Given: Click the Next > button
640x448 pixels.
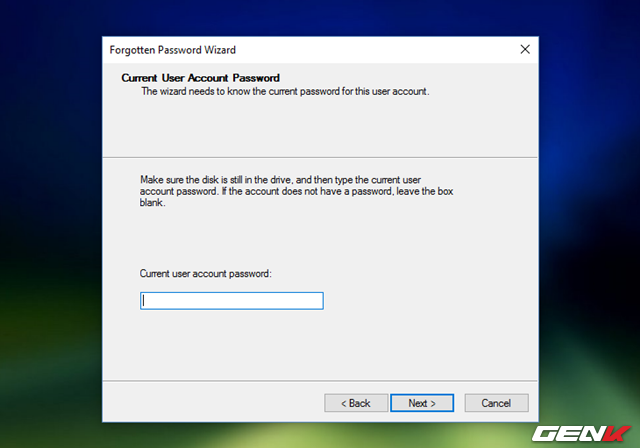Looking at the screenshot, I should (x=422, y=403).
